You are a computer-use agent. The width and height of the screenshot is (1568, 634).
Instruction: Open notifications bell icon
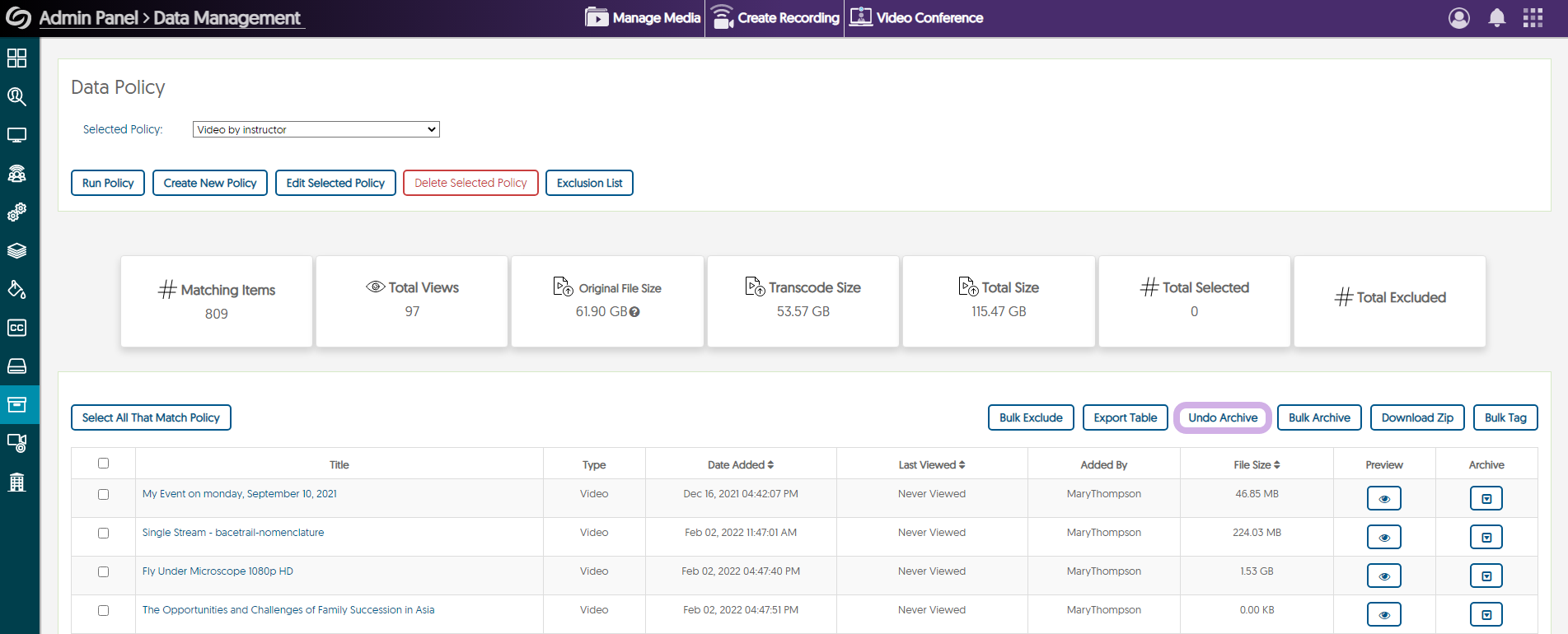[x=1497, y=18]
